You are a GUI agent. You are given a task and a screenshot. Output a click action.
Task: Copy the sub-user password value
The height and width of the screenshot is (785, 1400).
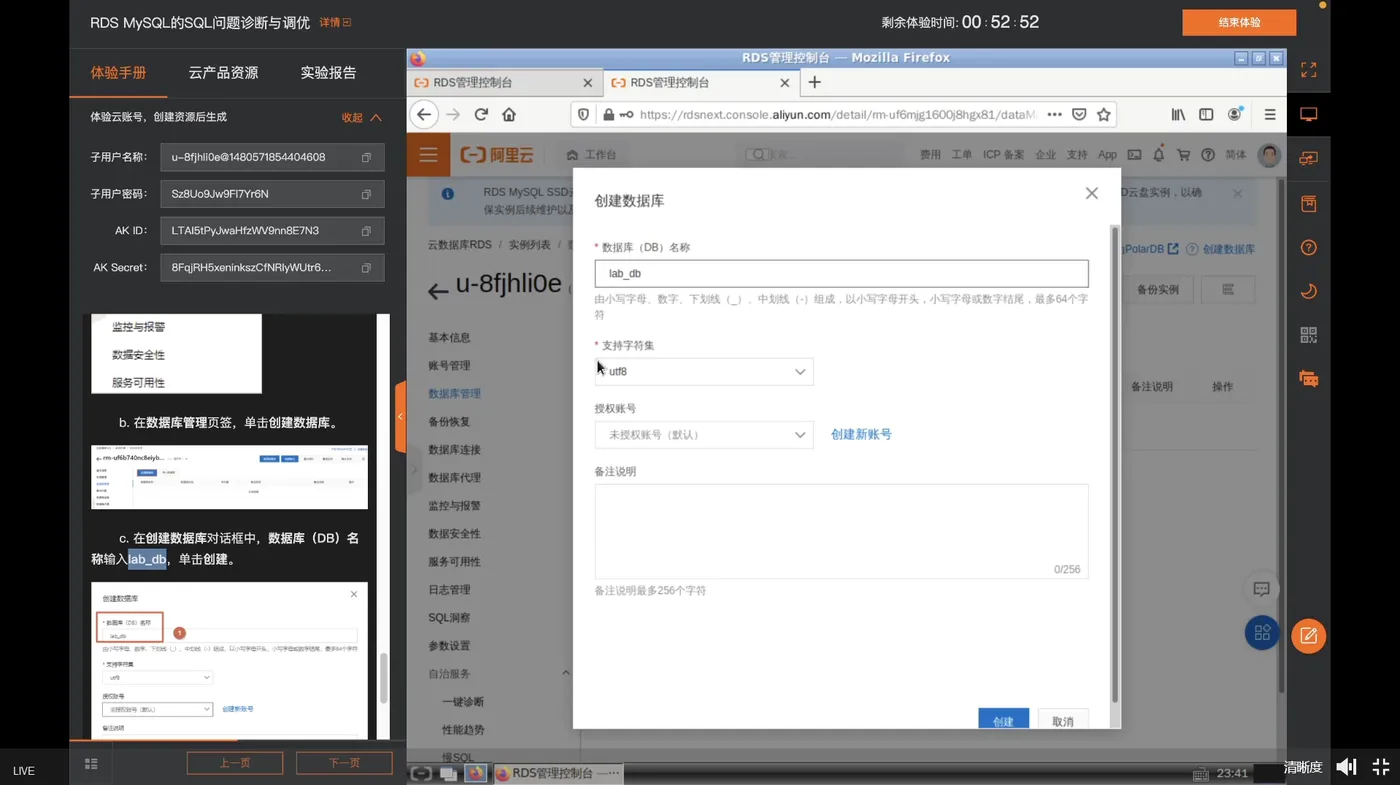[x=366, y=194]
